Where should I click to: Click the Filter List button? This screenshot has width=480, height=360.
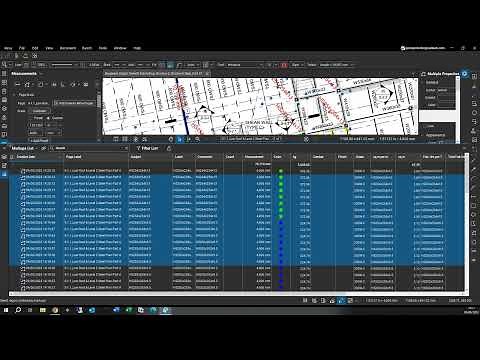tap(148, 148)
